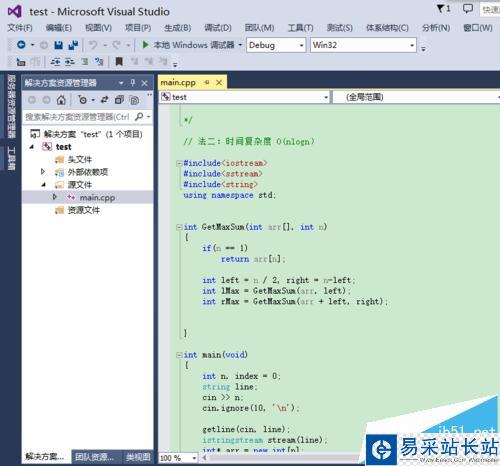Screen dimensions: 500x466
Task: Collapse the GetMaxSum function outline
Action: click(x=179, y=227)
